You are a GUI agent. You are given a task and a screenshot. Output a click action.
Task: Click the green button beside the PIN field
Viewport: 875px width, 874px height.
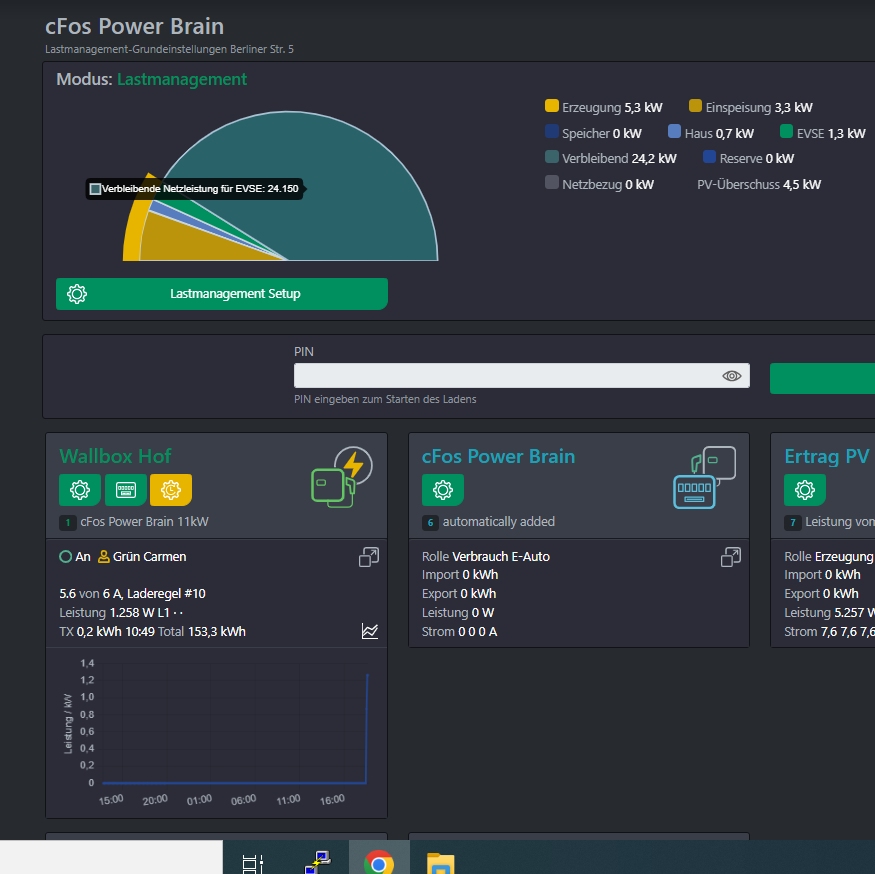[x=823, y=378]
